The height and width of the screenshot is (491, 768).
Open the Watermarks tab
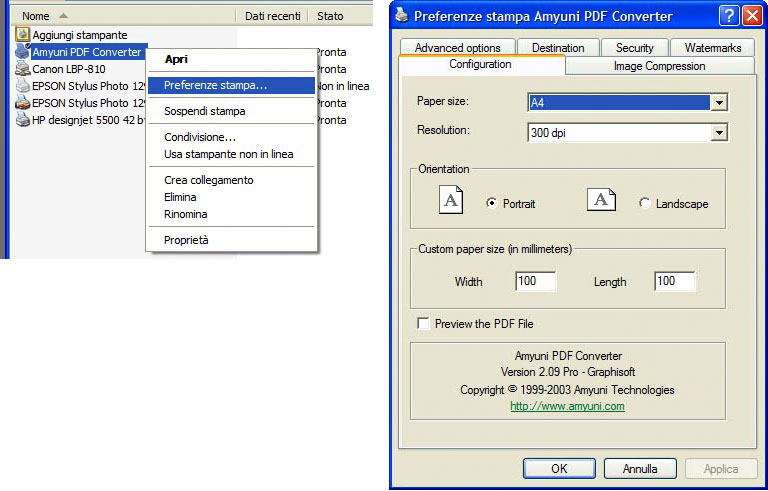coord(712,47)
